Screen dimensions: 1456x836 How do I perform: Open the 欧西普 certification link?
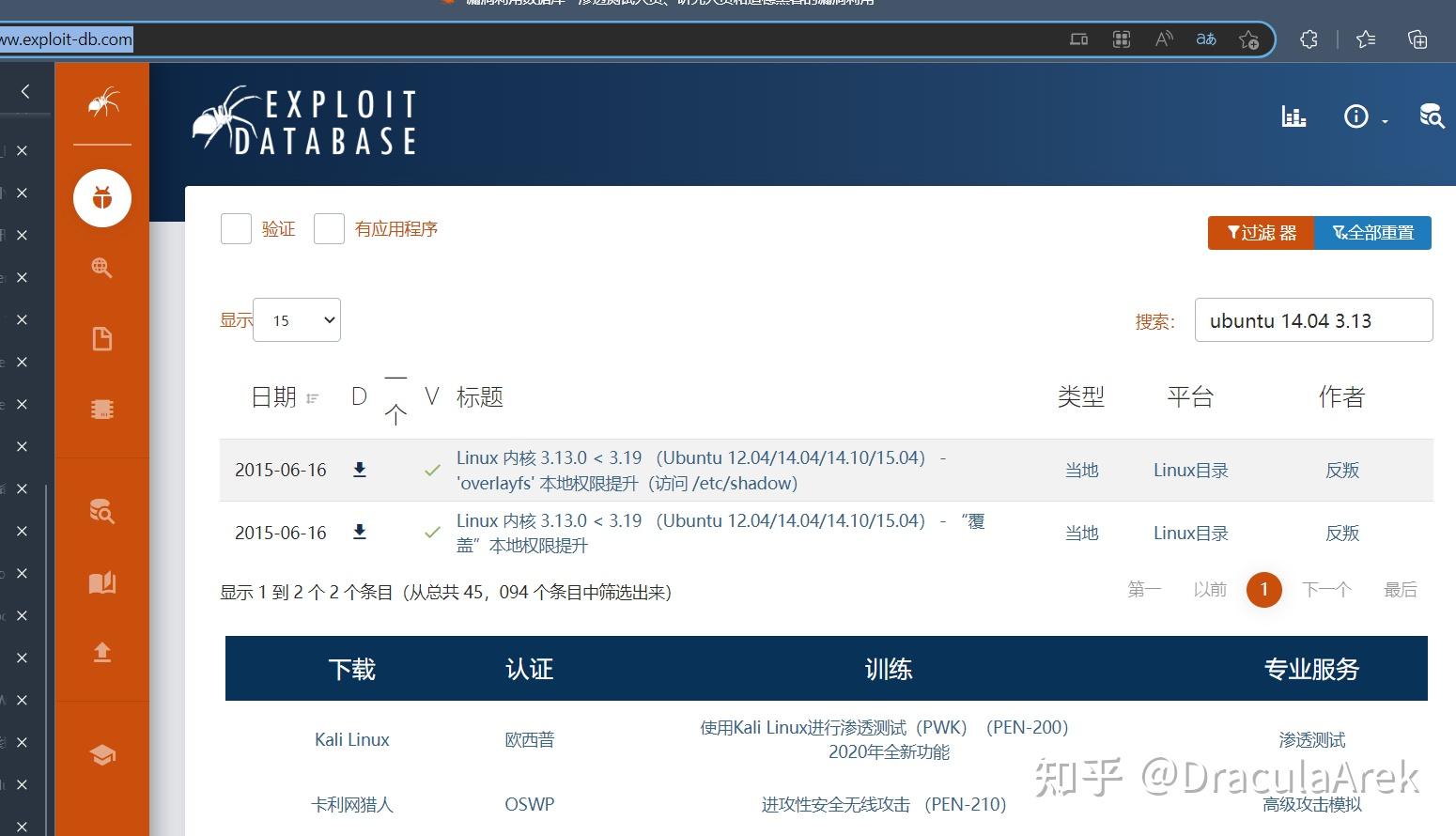pos(530,740)
